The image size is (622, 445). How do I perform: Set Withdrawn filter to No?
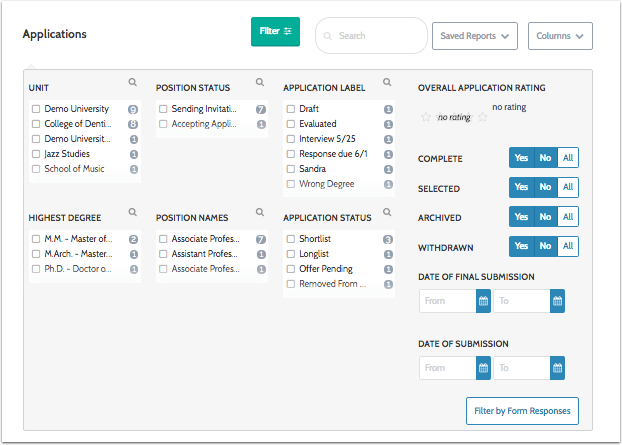click(x=546, y=246)
